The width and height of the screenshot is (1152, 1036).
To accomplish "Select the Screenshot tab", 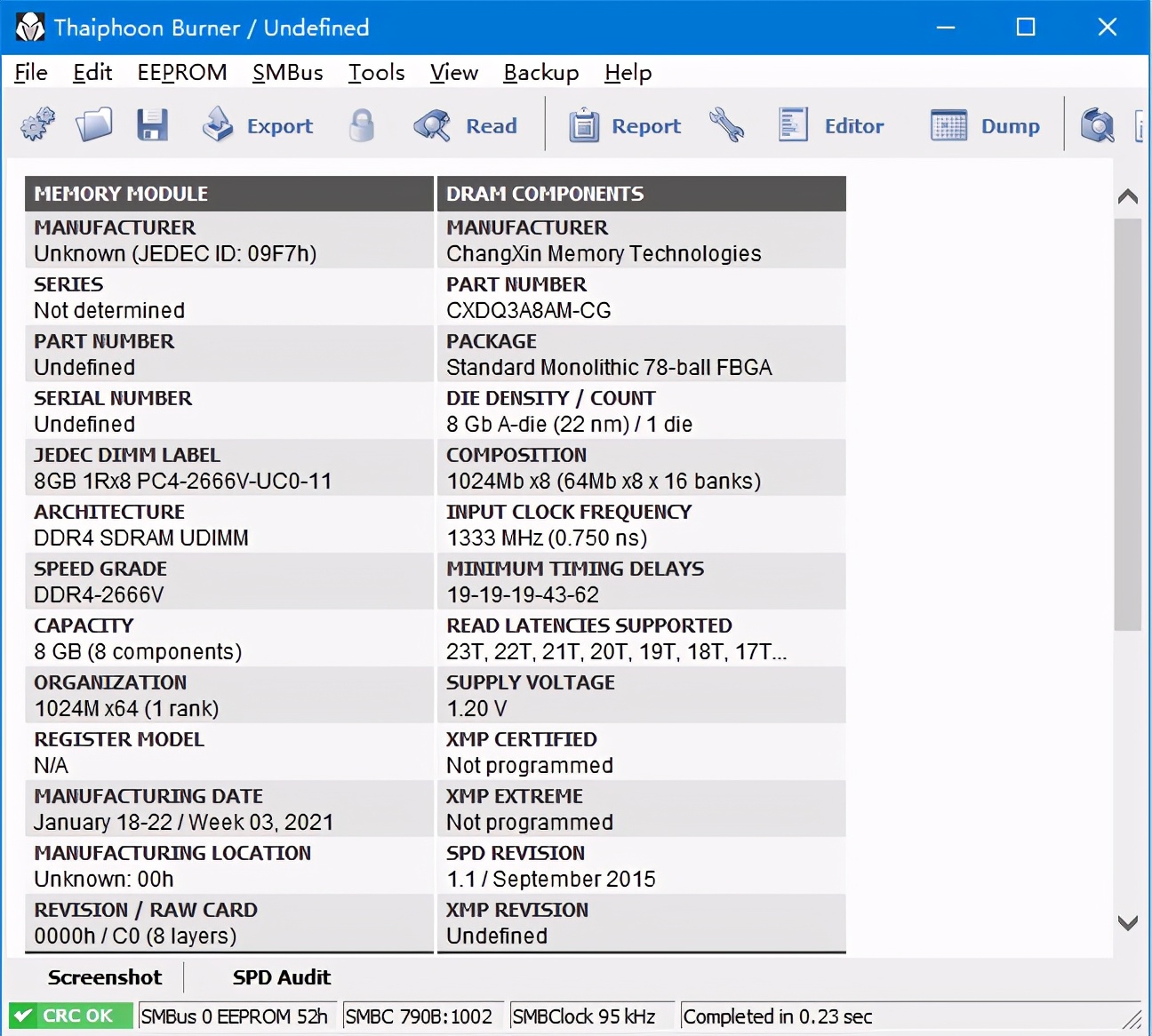I will pyautogui.click(x=105, y=977).
